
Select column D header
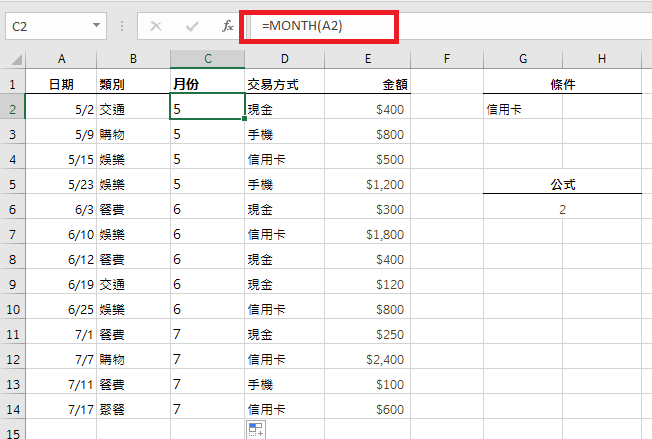click(284, 59)
